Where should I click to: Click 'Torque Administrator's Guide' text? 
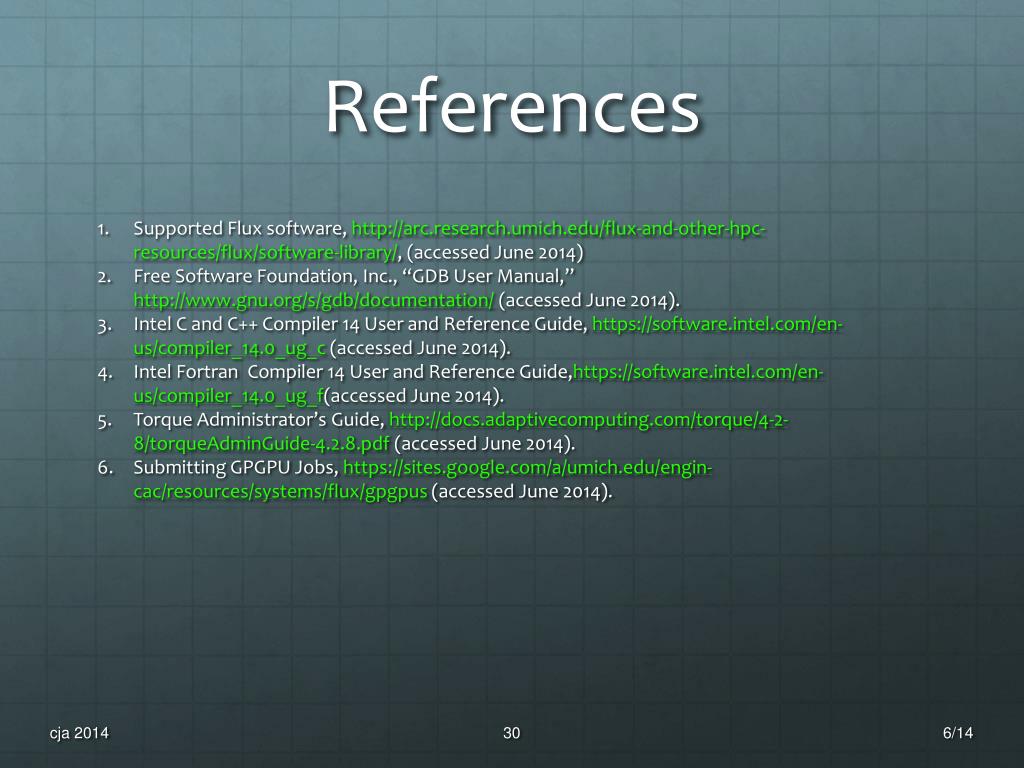pos(258,420)
